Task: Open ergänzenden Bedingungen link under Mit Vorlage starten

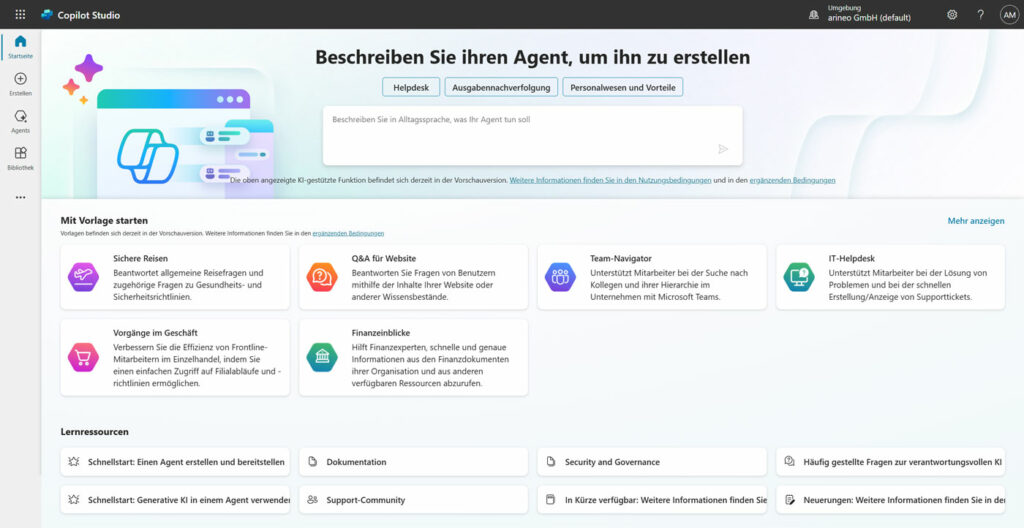Action: click(x=348, y=233)
